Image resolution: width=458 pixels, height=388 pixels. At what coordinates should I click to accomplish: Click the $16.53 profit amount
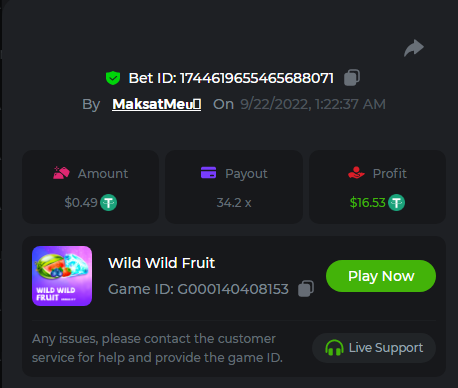tap(368, 203)
